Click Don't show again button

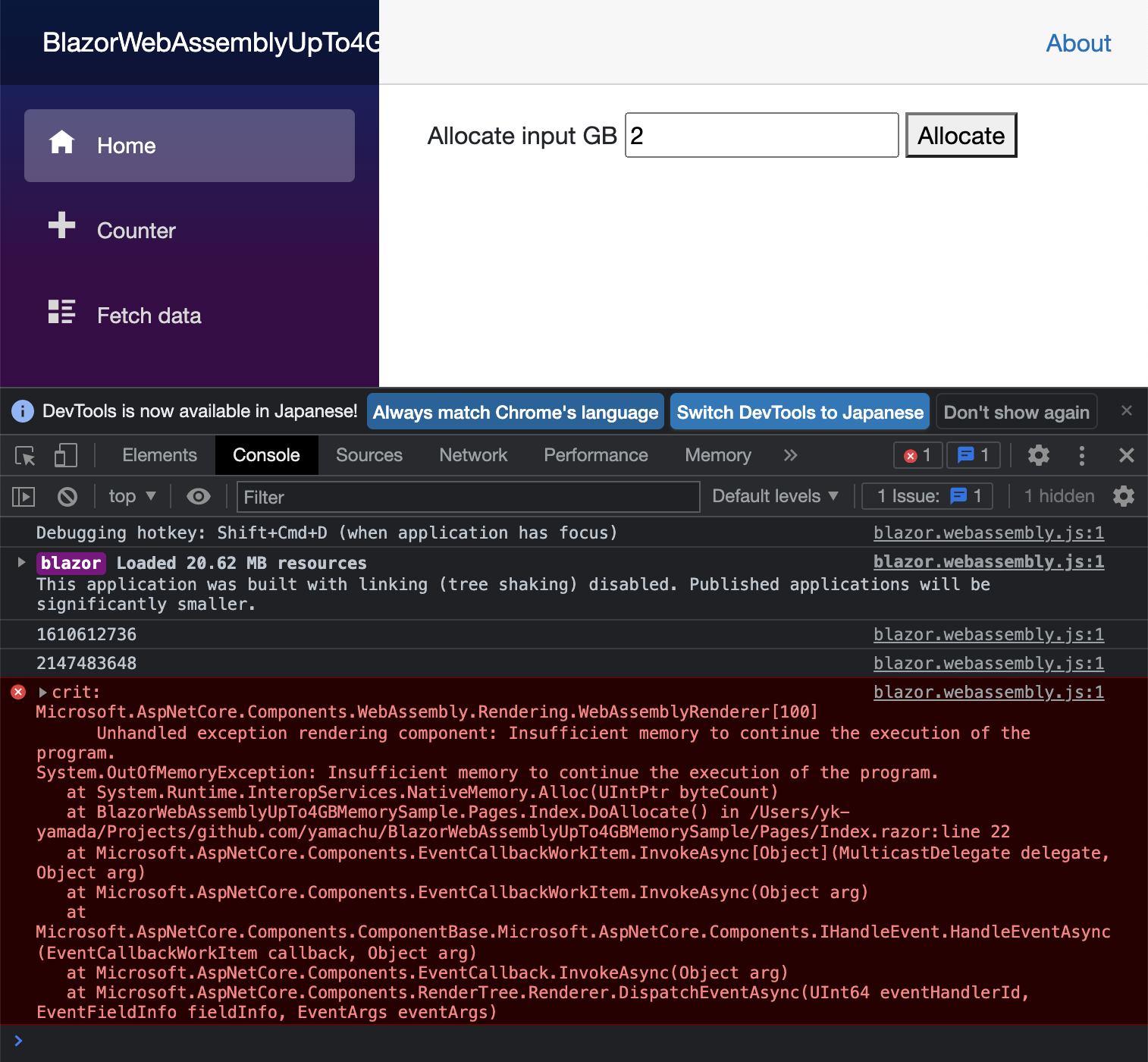point(1016,412)
